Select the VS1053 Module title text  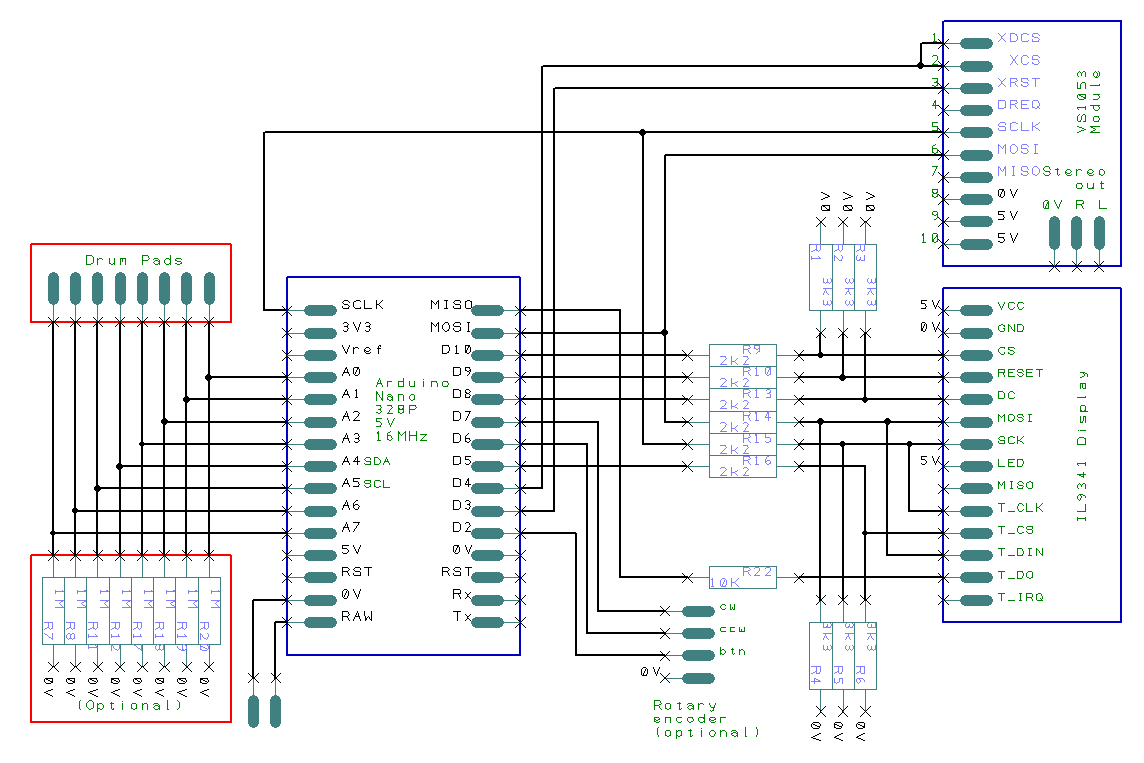point(1090,100)
